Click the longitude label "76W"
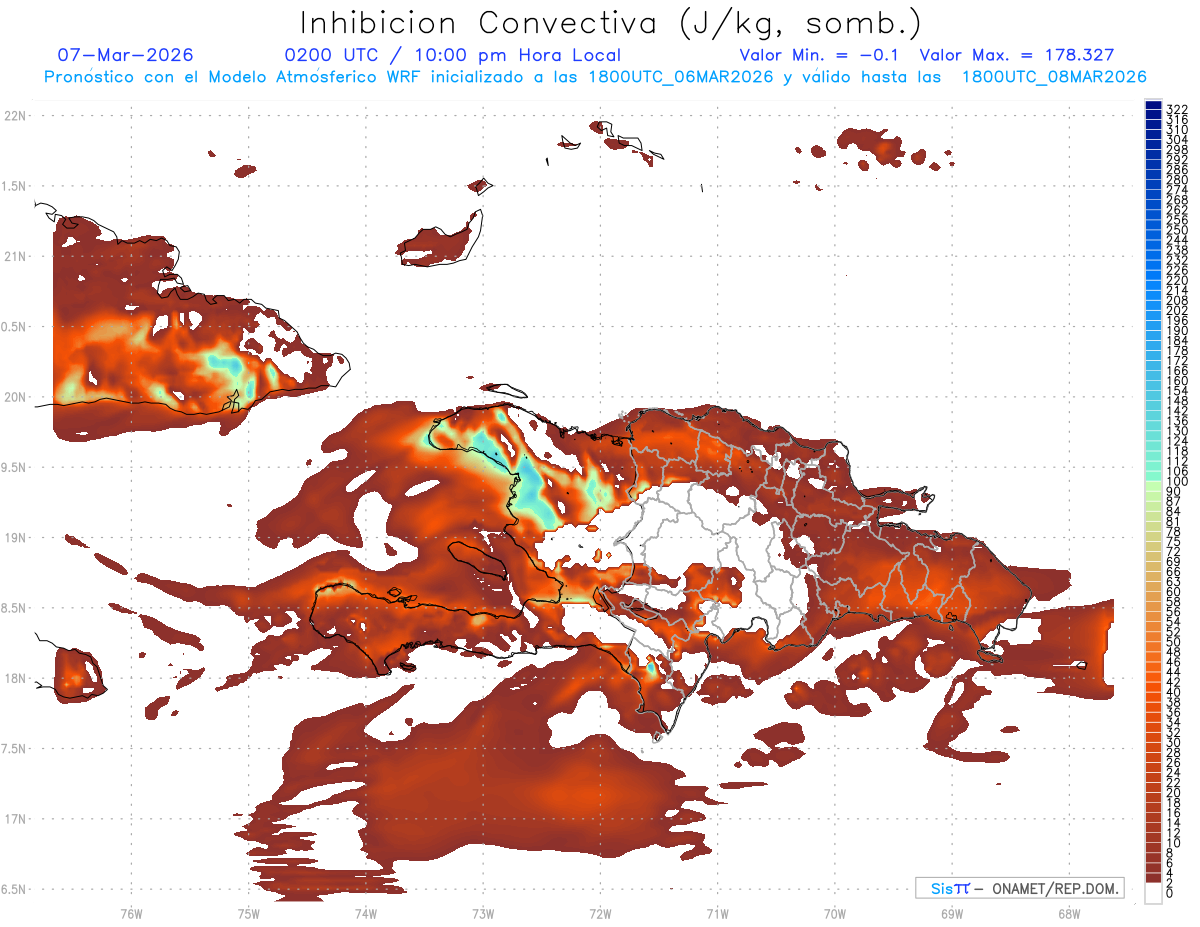Image resolution: width=1200 pixels, height=927 pixels. [x=131, y=912]
